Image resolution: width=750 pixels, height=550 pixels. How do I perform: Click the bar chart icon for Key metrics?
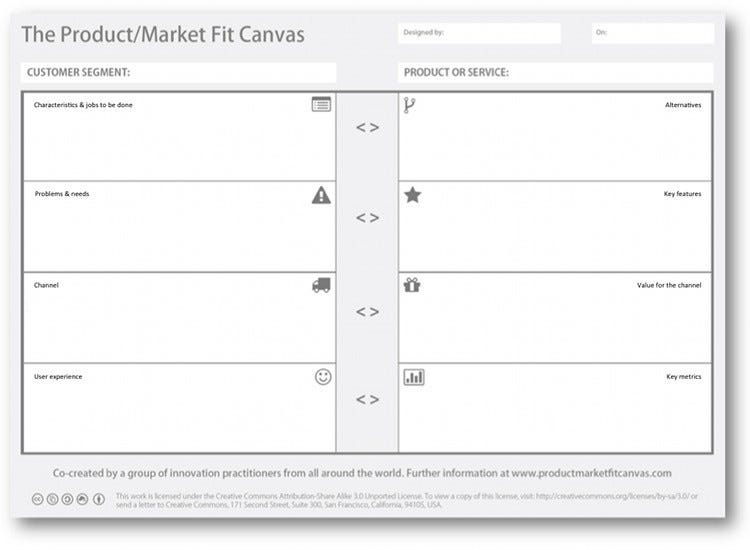(414, 377)
